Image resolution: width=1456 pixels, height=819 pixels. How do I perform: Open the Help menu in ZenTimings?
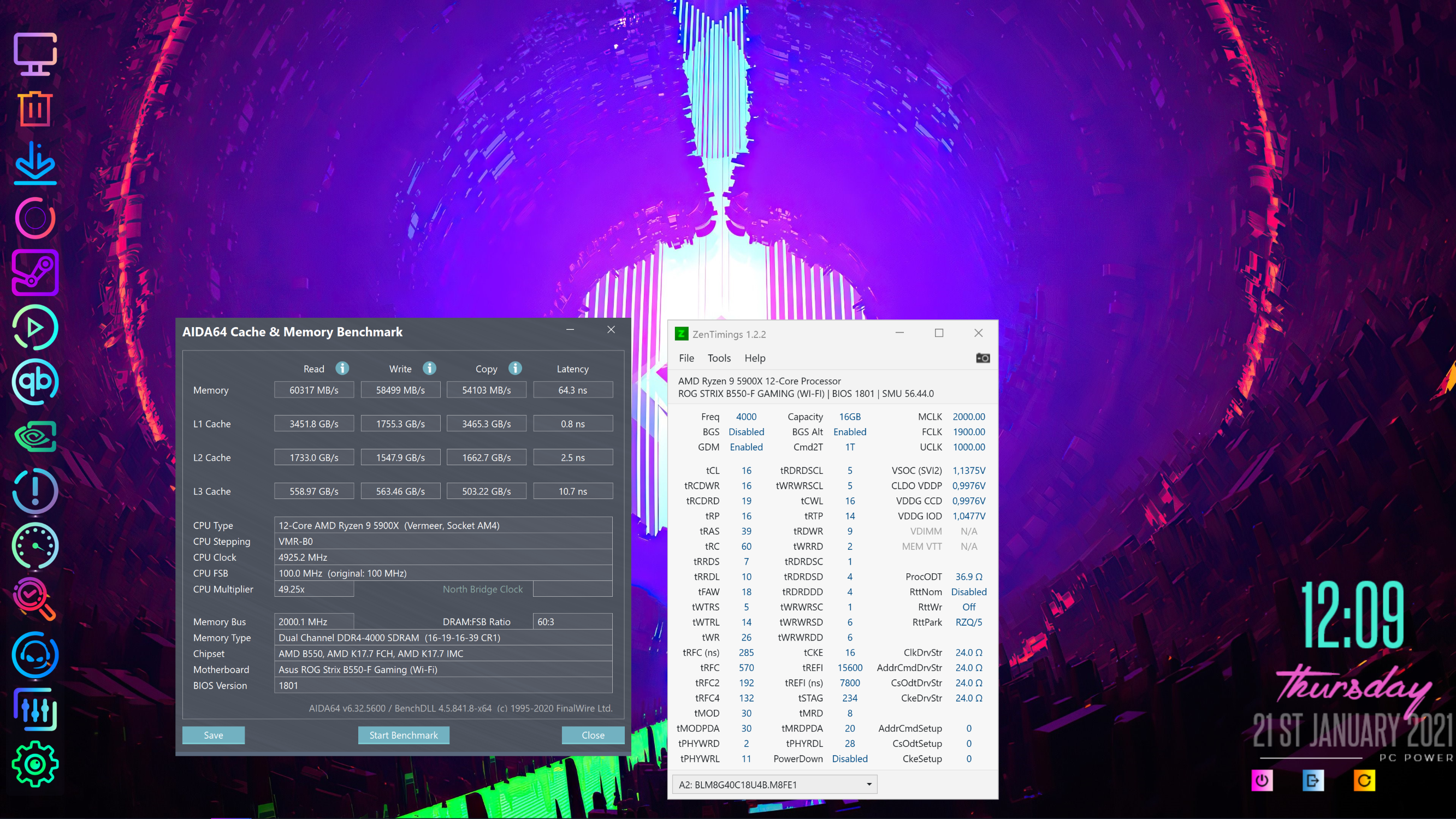tap(755, 358)
